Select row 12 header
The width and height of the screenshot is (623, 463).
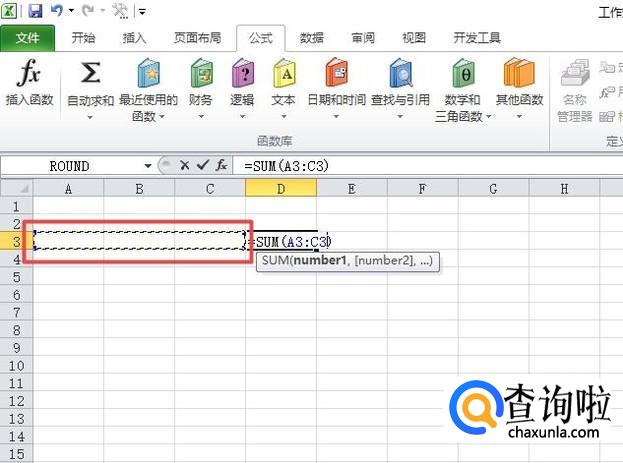[x=16, y=401]
